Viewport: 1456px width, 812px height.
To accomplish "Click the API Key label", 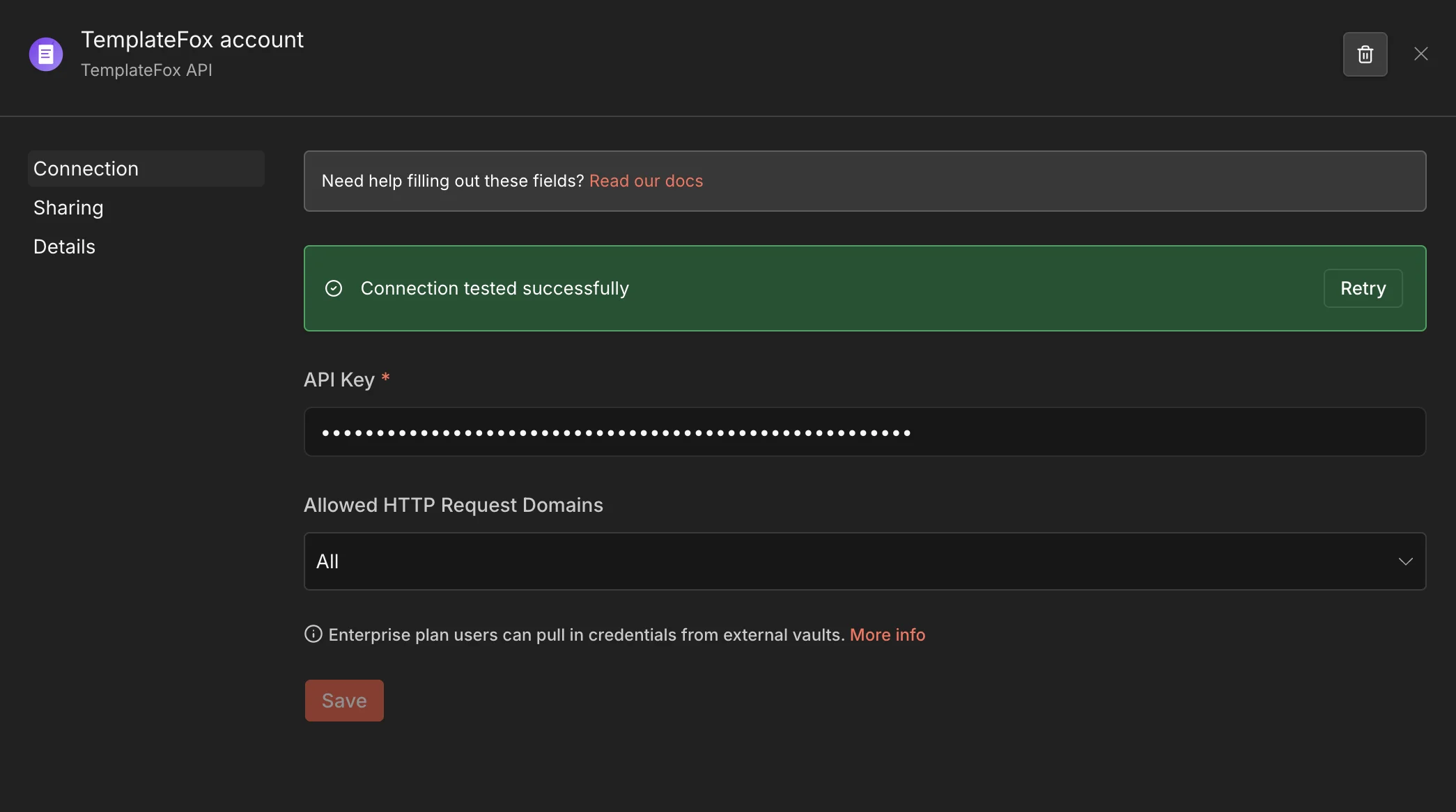I will [x=339, y=380].
